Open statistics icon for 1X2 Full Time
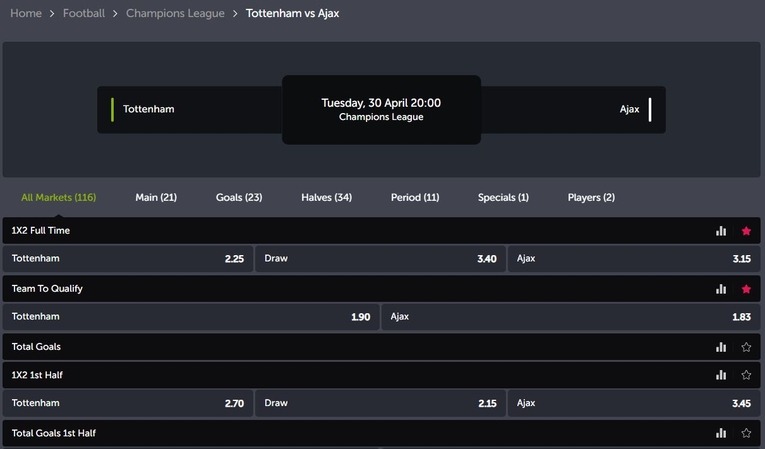Image resolution: width=765 pixels, height=449 pixels. pyautogui.click(x=721, y=231)
